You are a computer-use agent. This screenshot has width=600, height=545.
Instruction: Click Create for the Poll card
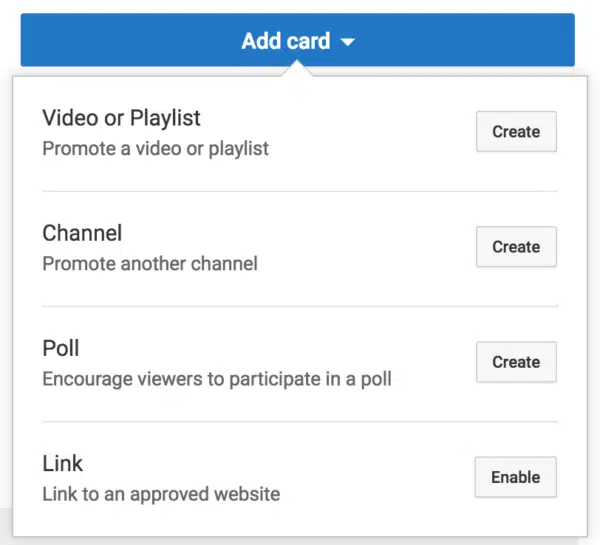[x=516, y=362]
